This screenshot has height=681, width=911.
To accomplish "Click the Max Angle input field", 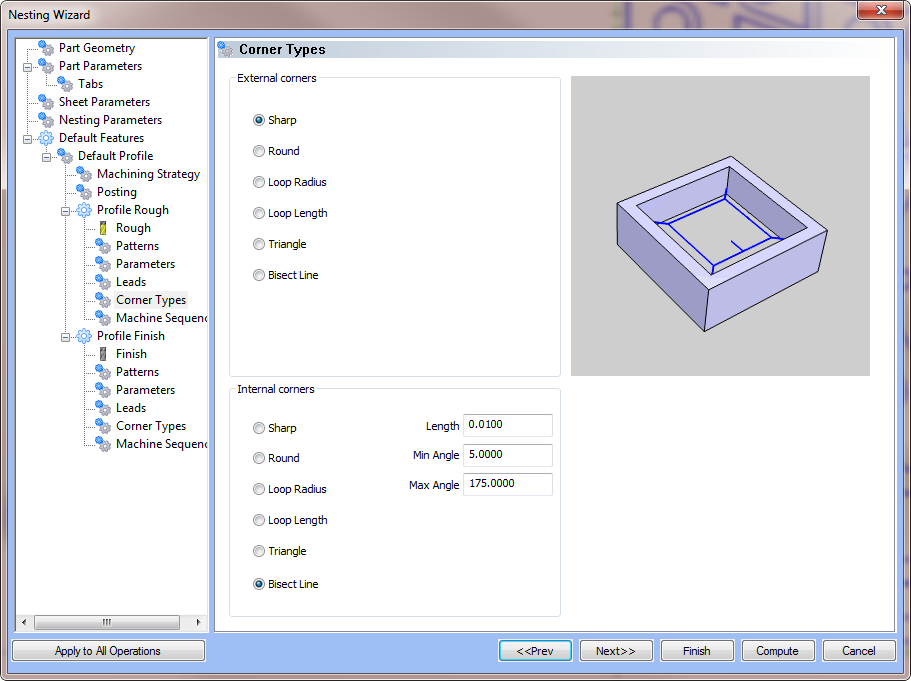I will click(x=507, y=485).
